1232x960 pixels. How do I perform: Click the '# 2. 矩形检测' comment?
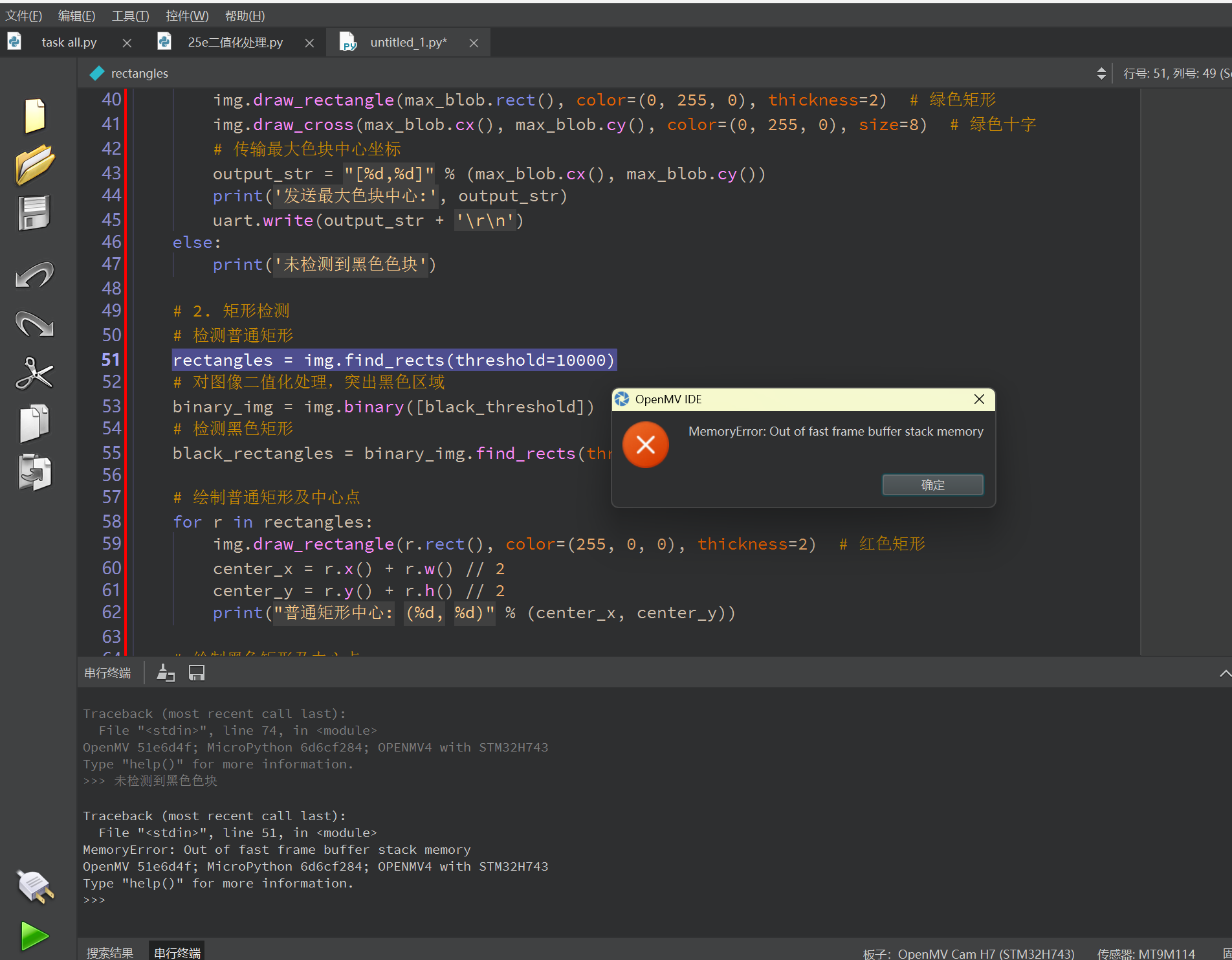pyautogui.click(x=231, y=311)
